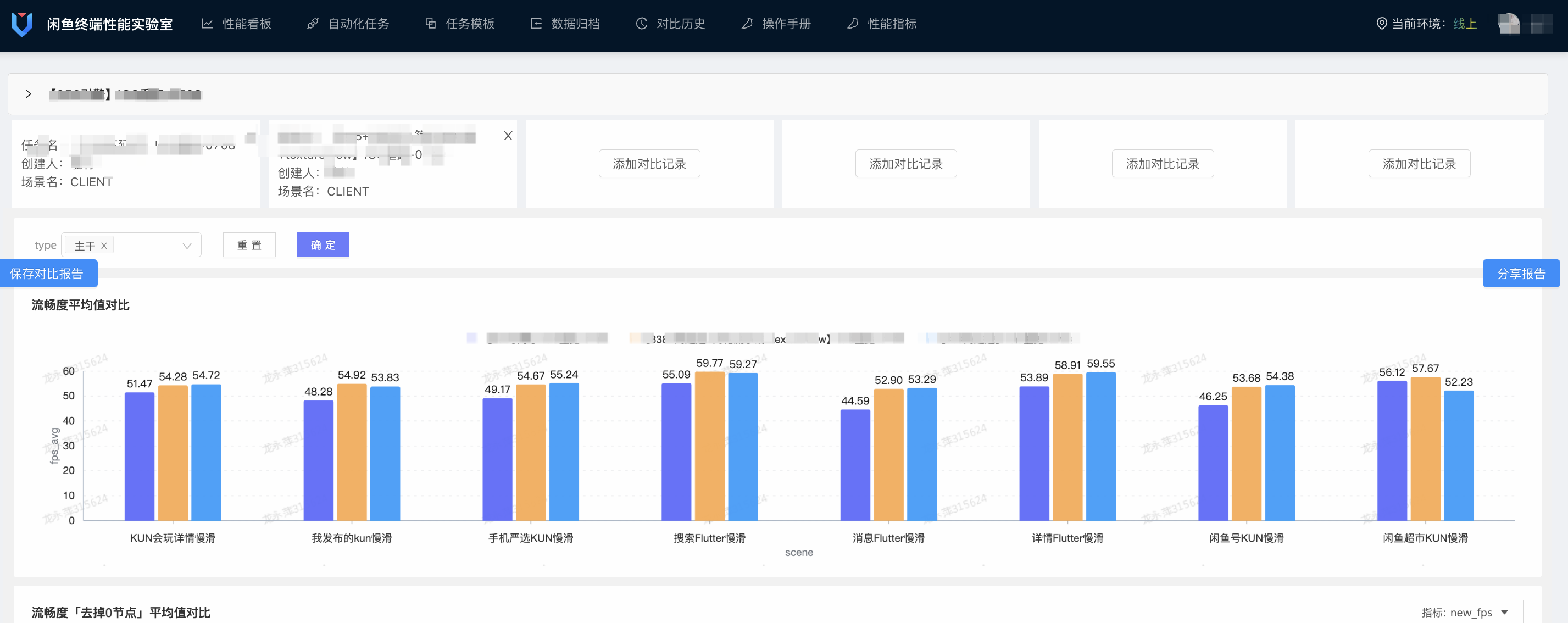Click the 操作手册 pencil icon
1568x623 pixels.
pyautogui.click(x=747, y=24)
